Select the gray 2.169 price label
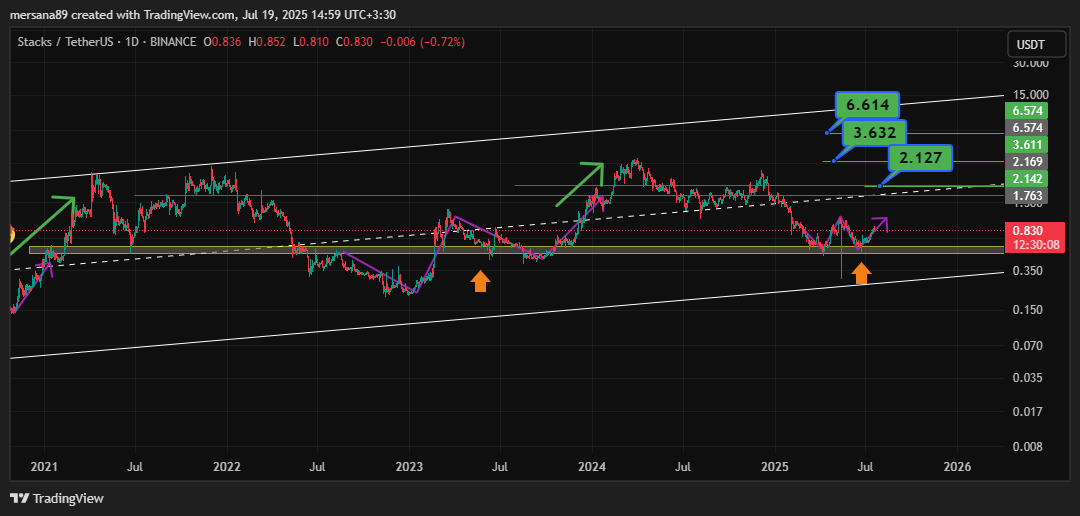This screenshot has width=1080, height=516. click(x=1026, y=161)
